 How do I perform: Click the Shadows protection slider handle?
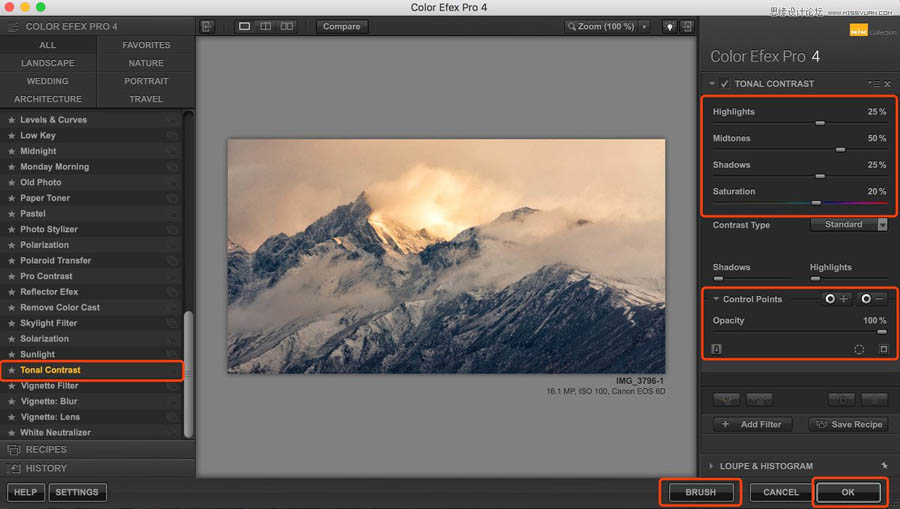point(718,278)
